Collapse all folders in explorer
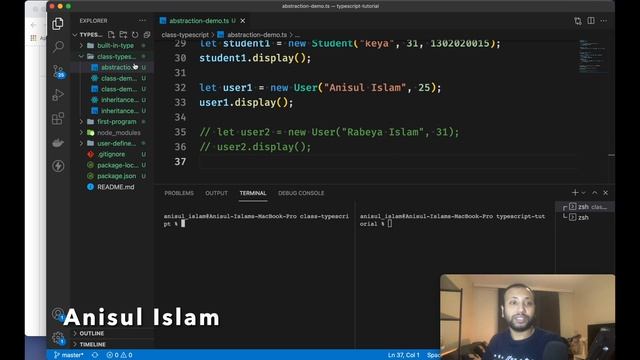 coord(147,35)
